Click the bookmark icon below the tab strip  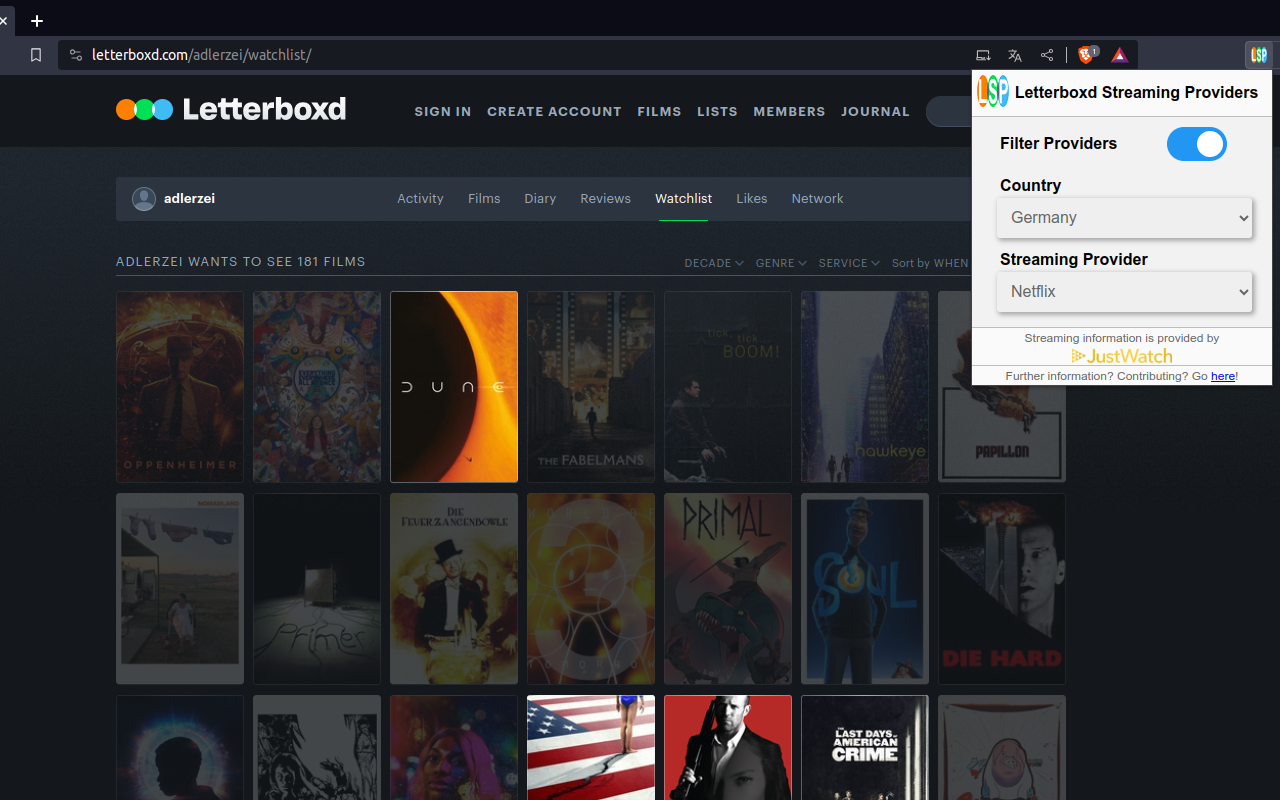(36, 55)
